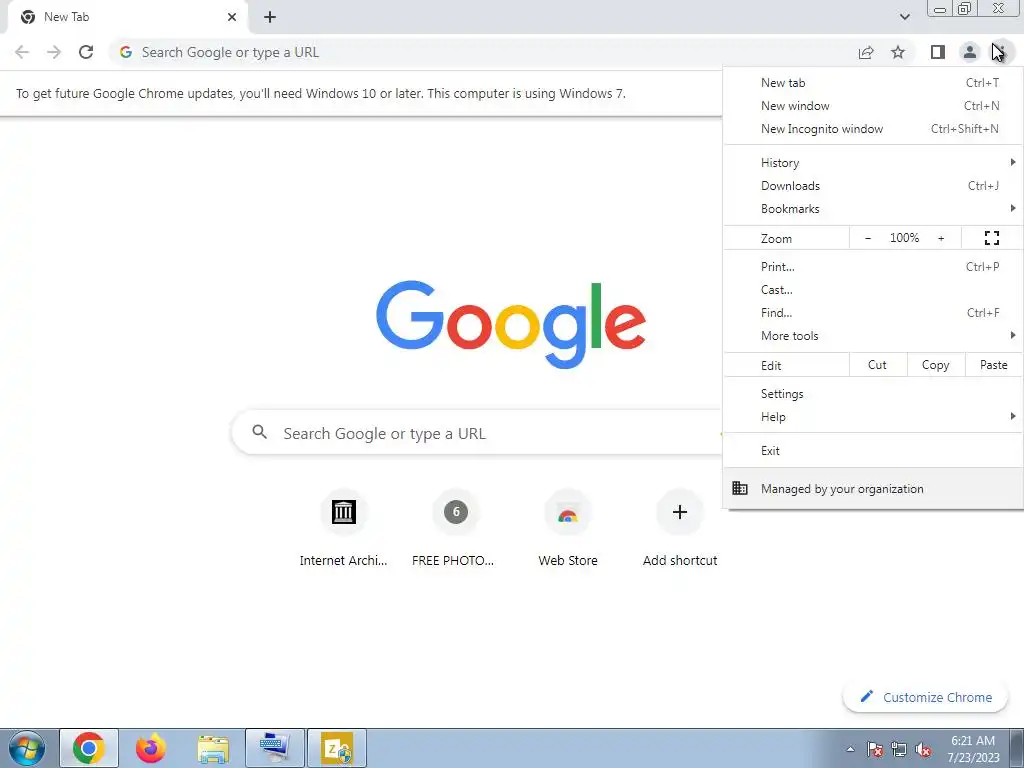This screenshot has height=768, width=1024.
Task: Click Chrome icon in the taskbar
Action: click(x=89, y=748)
